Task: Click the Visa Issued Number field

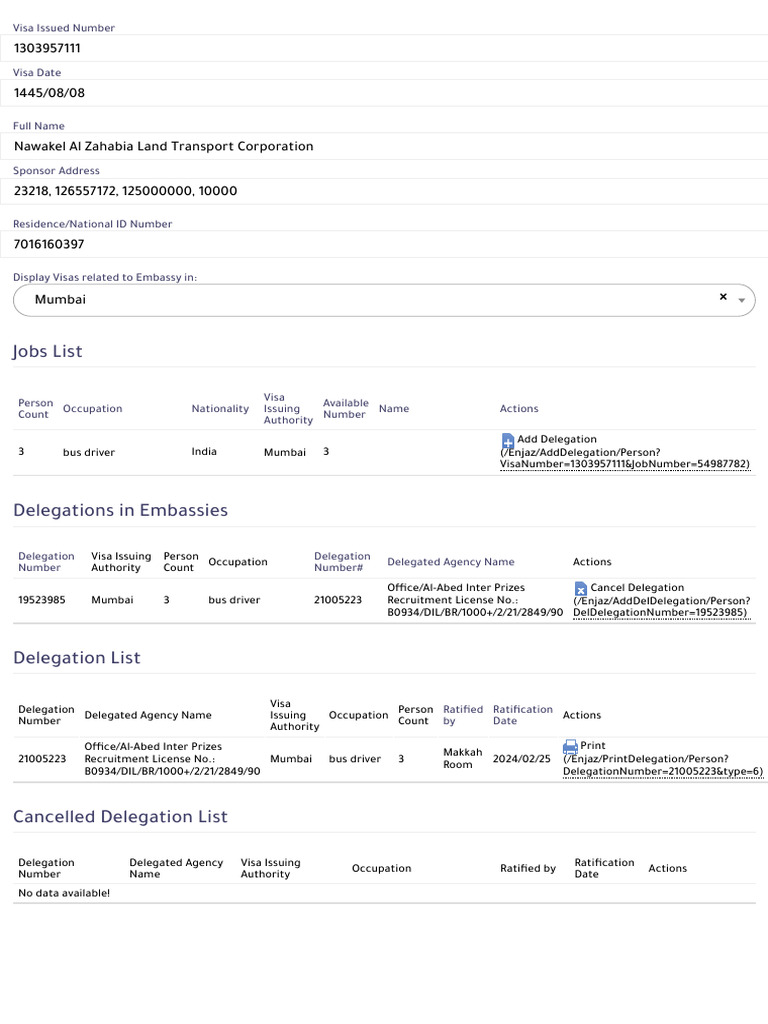Action: (x=384, y=48)
